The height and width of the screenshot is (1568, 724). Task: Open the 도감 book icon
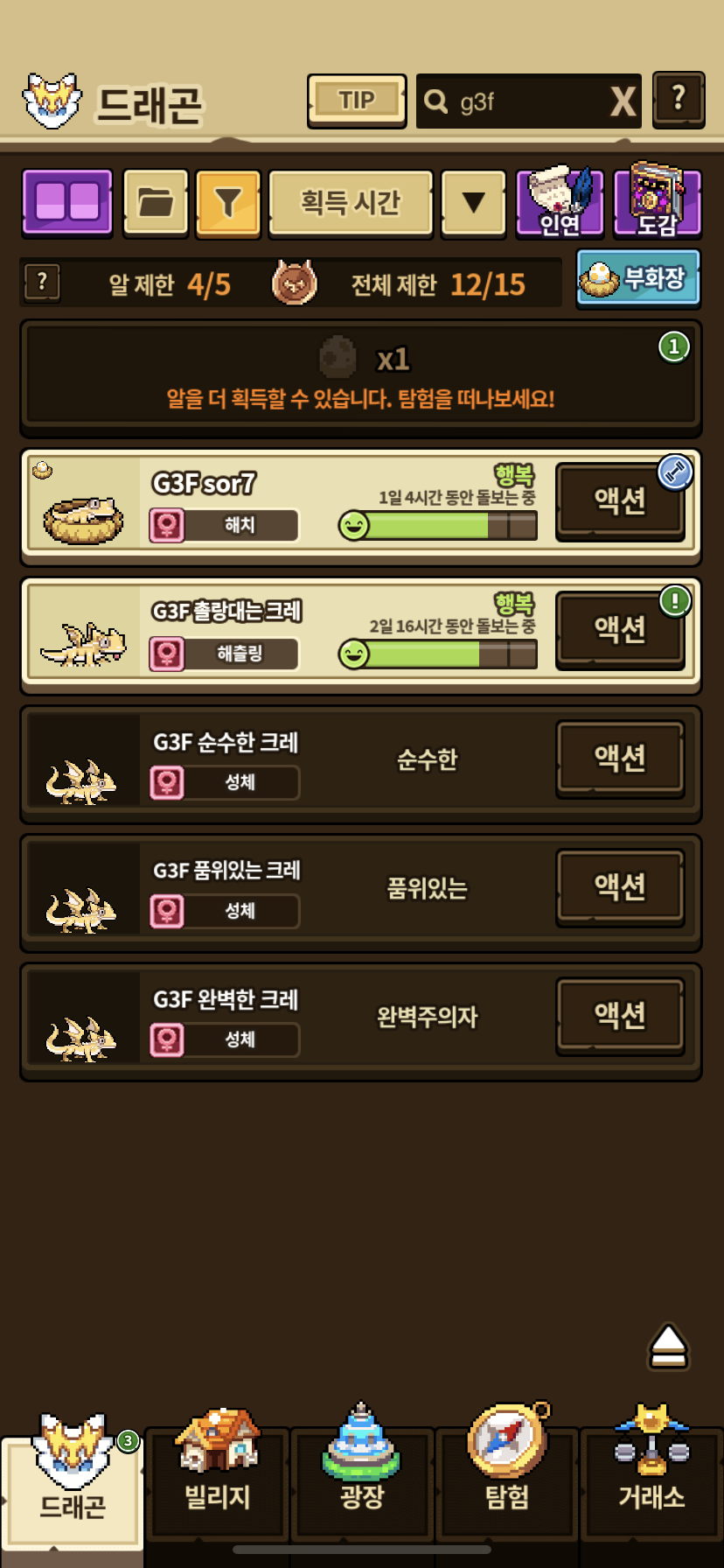(658, 201)
